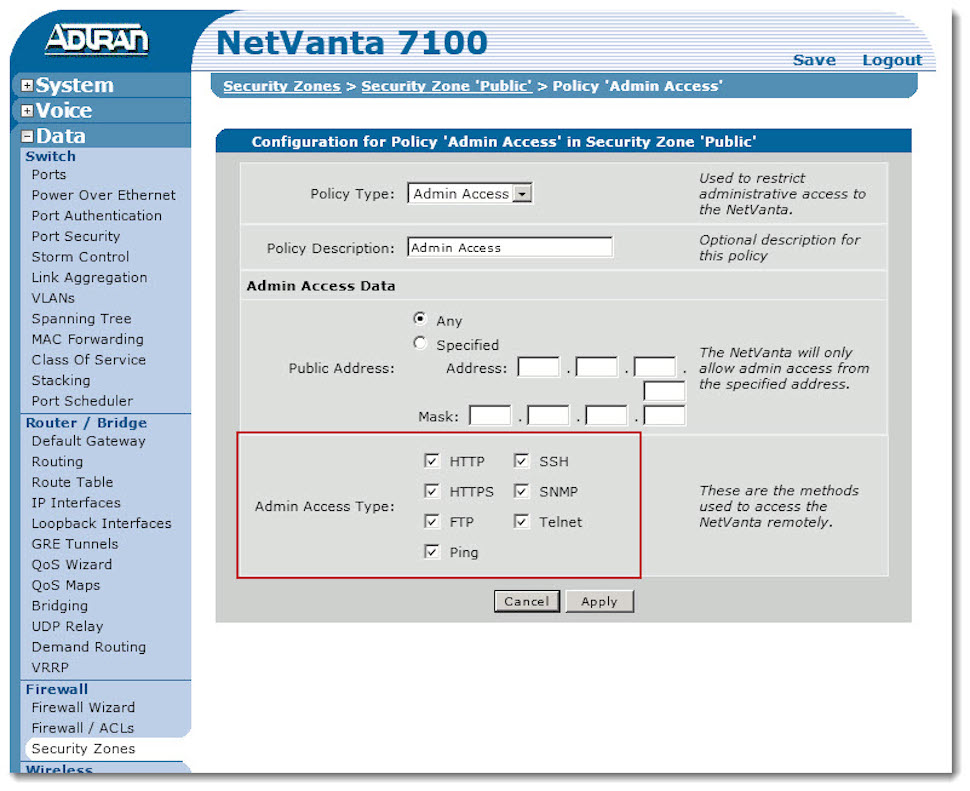The width and height of the screenshot is (970, 791).
Task: Open the VLANs page
Action: (x=53, y=298)
